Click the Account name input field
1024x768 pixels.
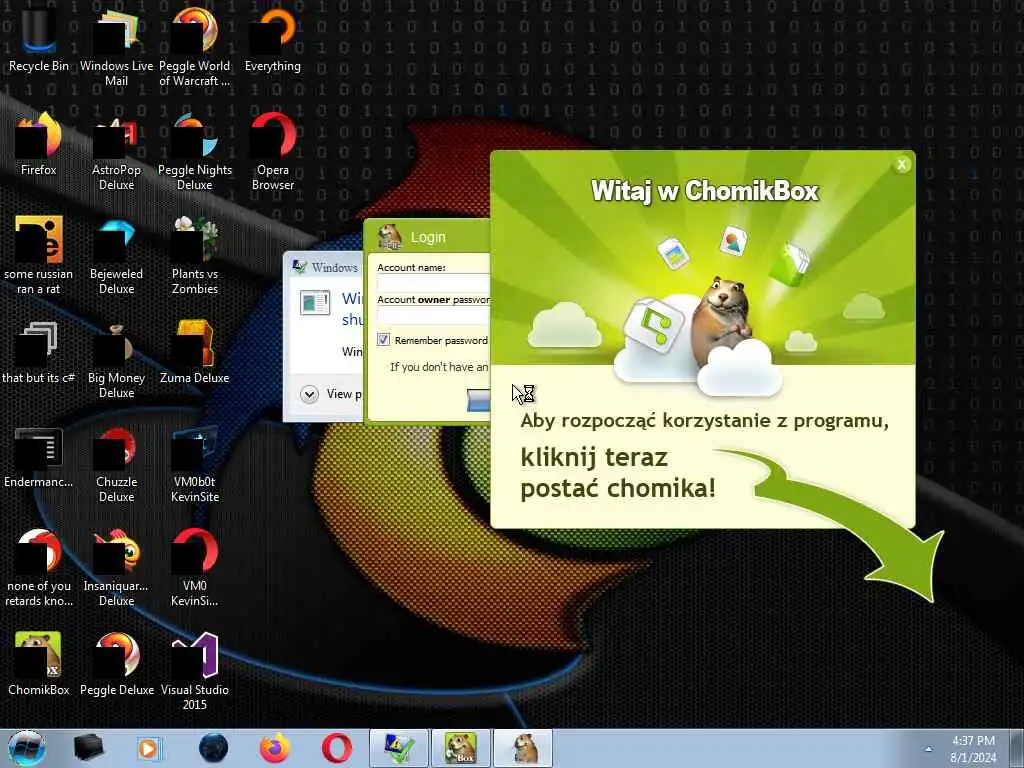click(434, 282)
